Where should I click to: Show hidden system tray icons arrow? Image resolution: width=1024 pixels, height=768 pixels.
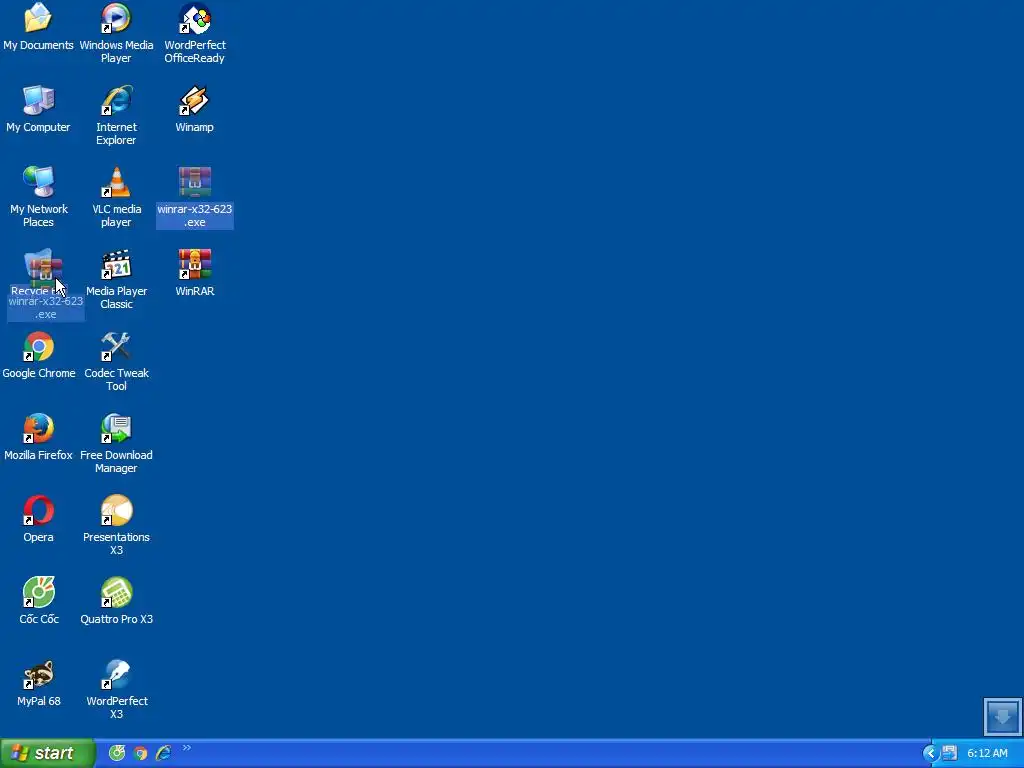[931, 754]
